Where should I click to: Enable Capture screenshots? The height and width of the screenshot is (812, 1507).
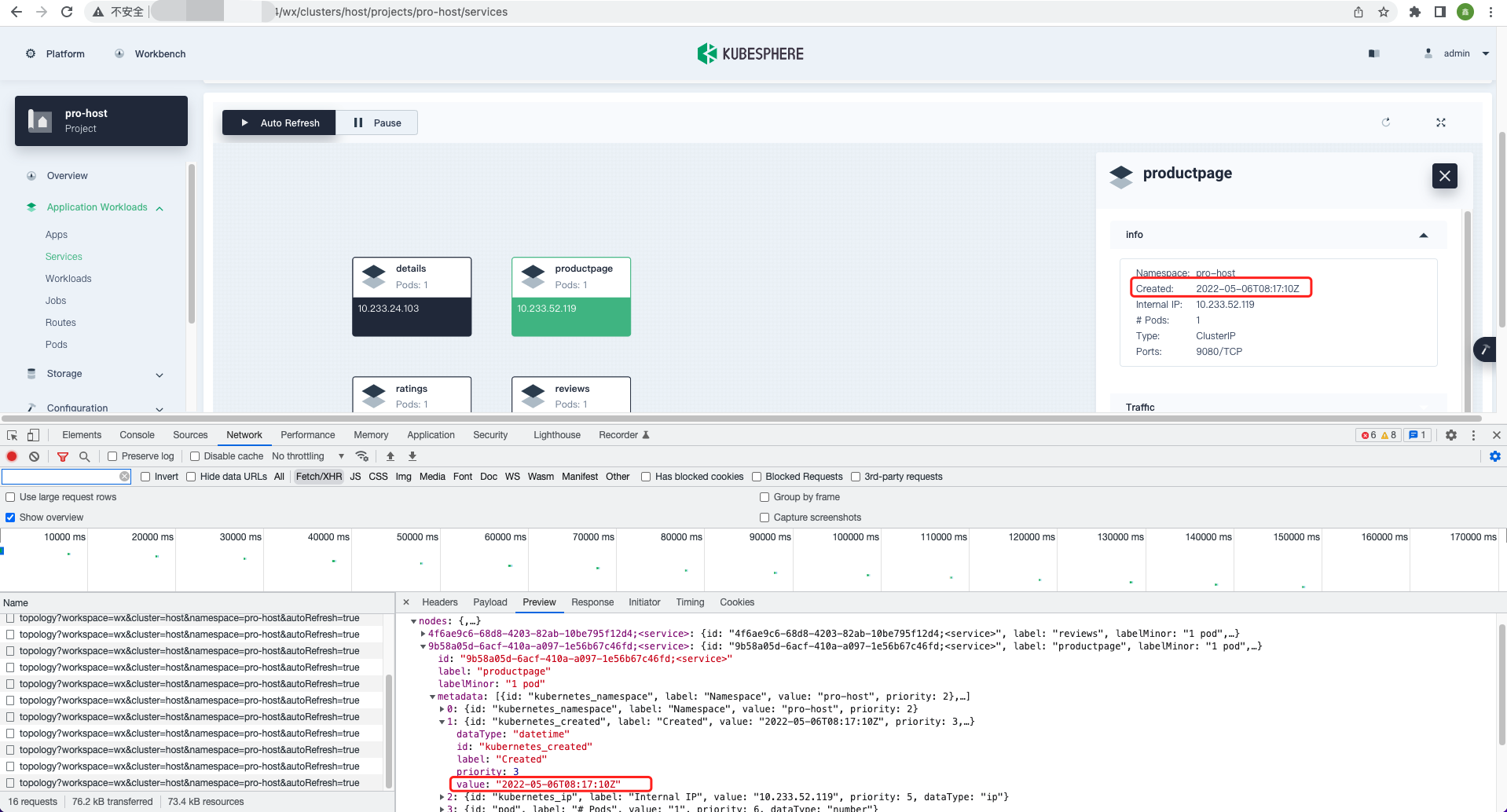[764, 518]
